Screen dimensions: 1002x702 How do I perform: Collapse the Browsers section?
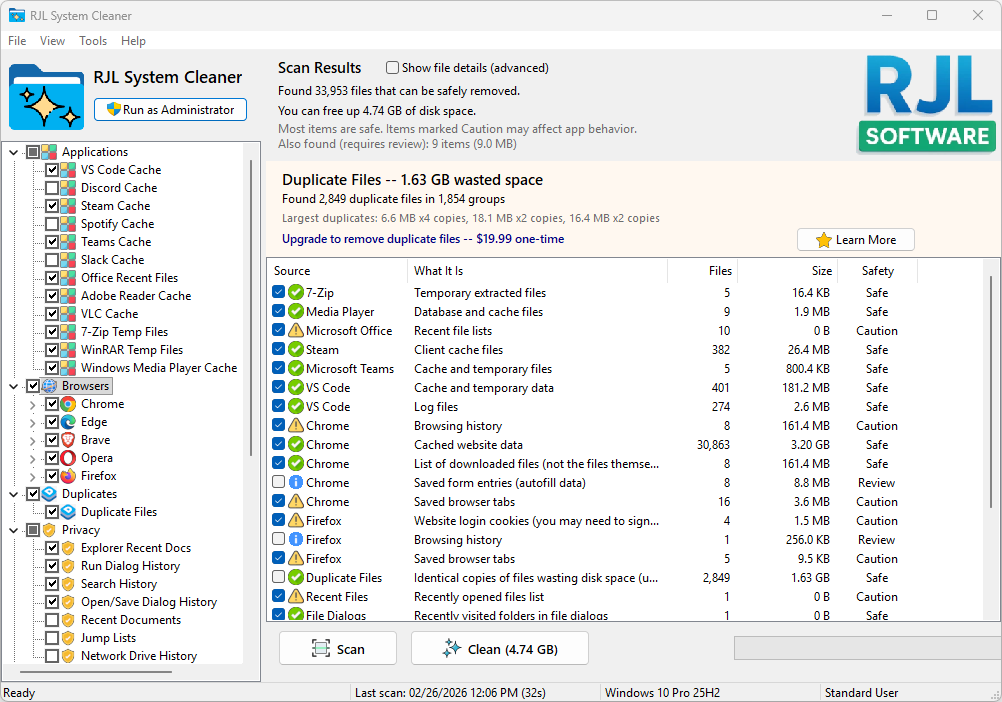pos(14,385)
